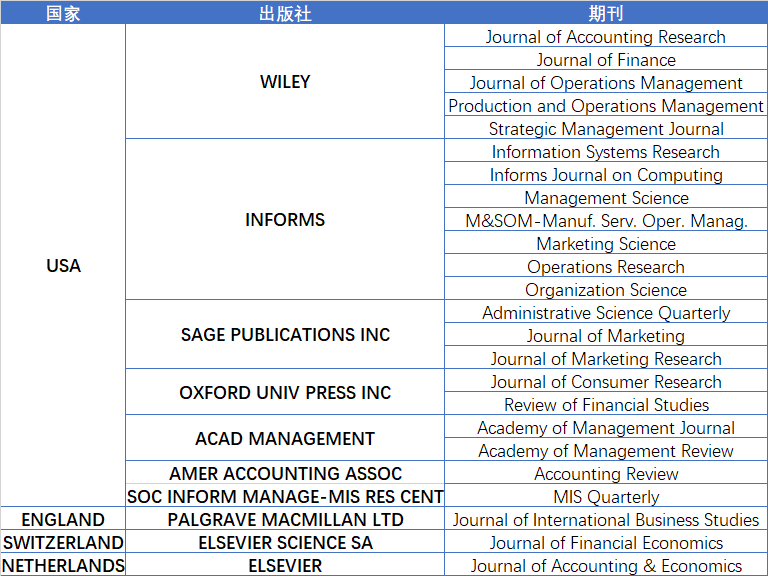
Task: Select OXFORD UNIV PRESS INC cell
Action: pyautogui.click(x=285, y=392)
